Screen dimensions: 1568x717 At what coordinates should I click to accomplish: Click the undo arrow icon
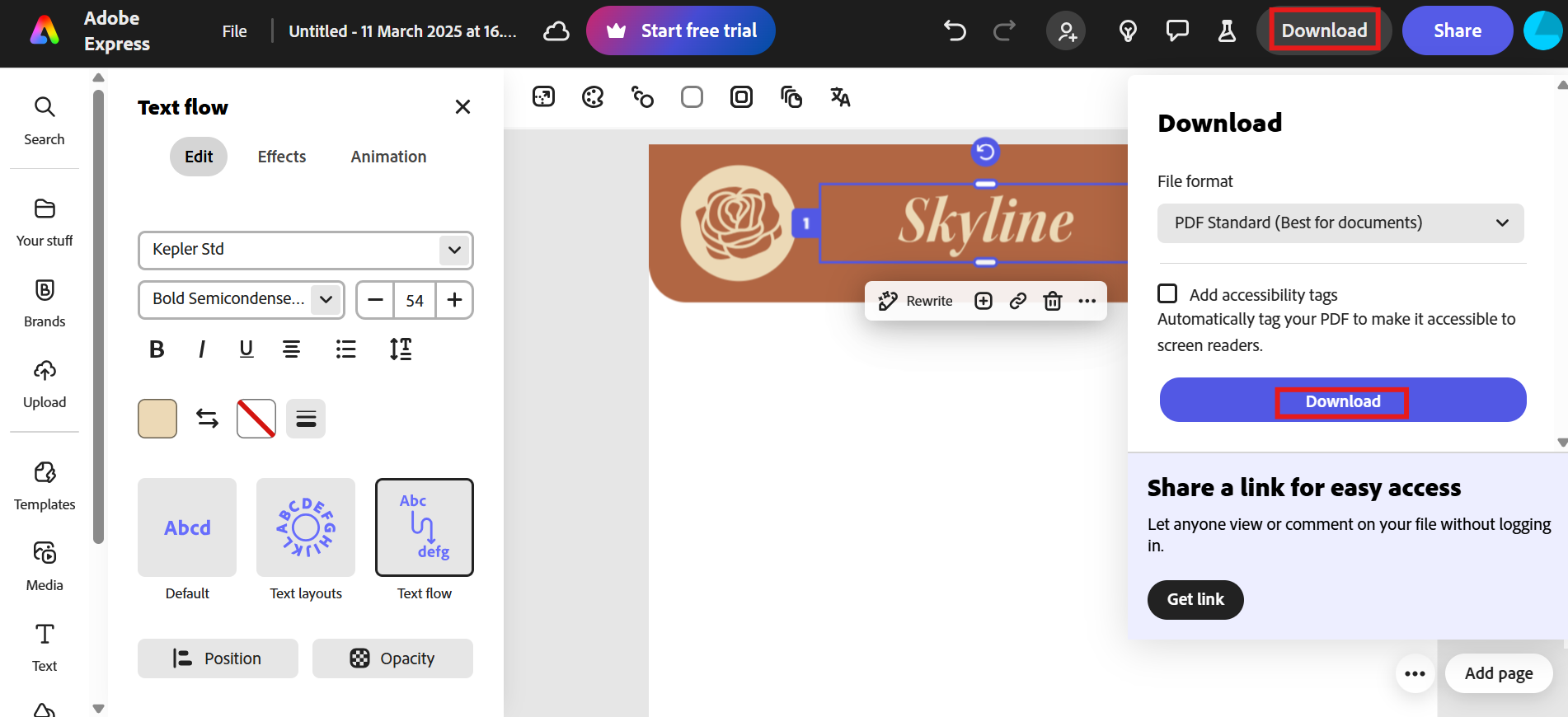point(955,31)
